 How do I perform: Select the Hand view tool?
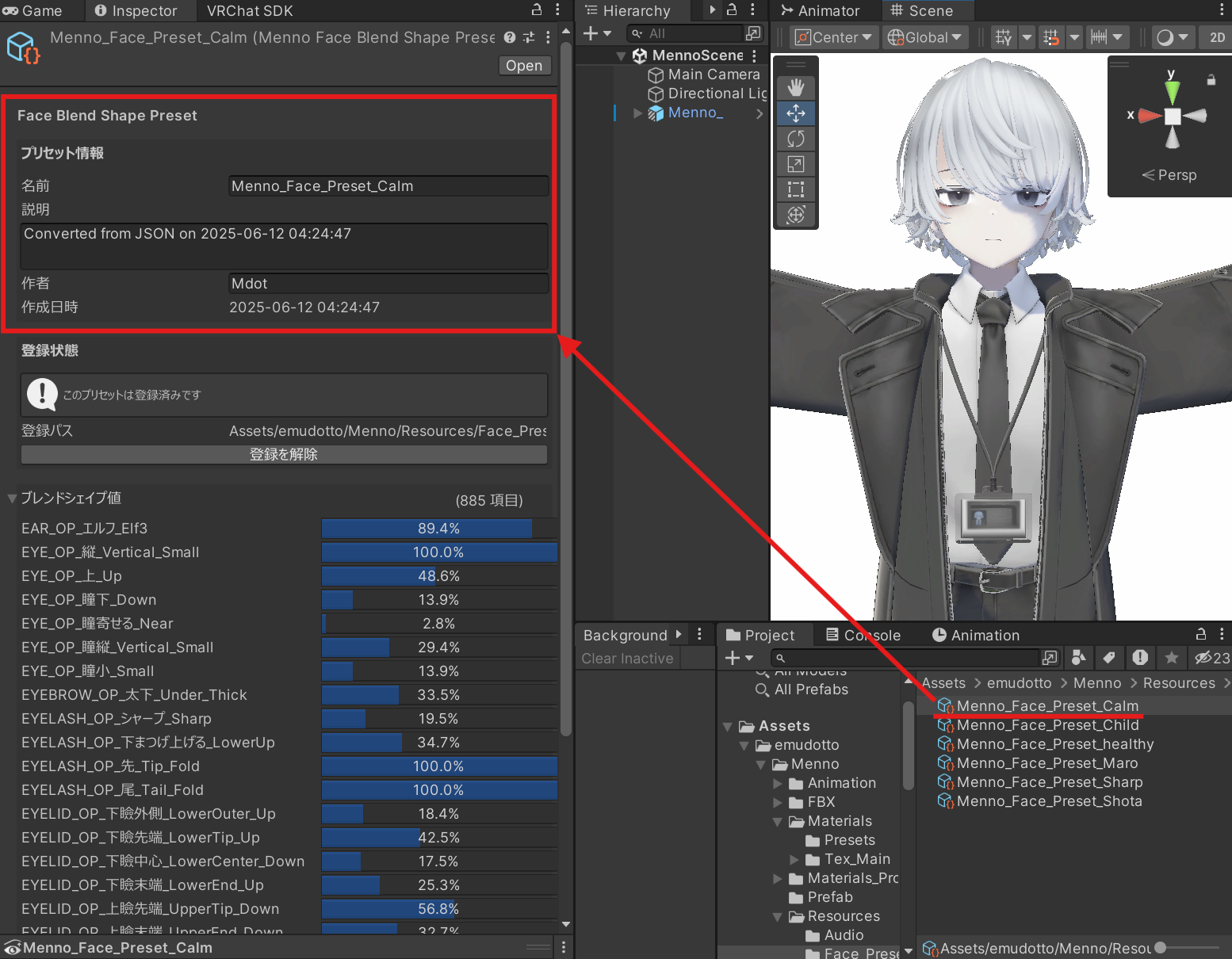(x=795, y=88)
